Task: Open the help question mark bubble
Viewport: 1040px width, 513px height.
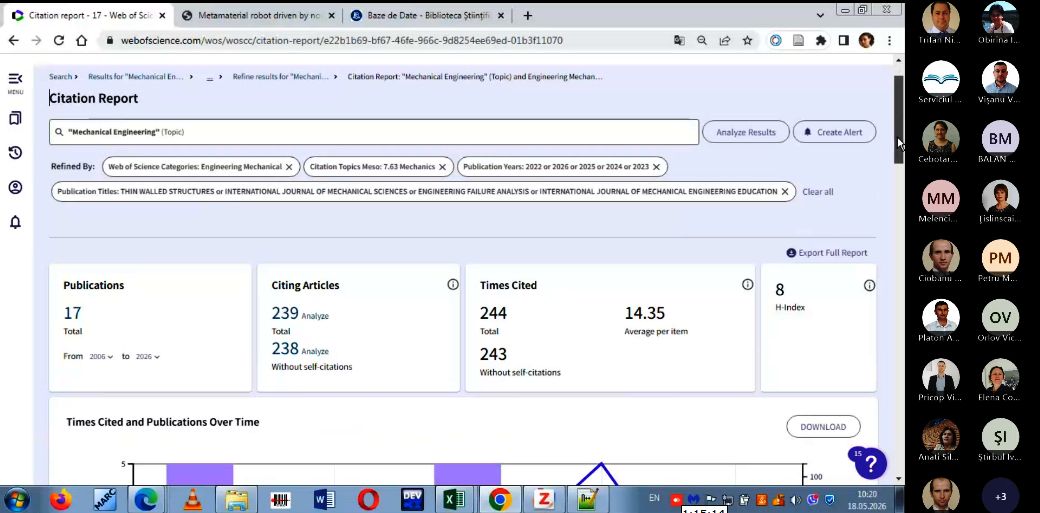Action: pyautogui.click(x=870, y=463)
